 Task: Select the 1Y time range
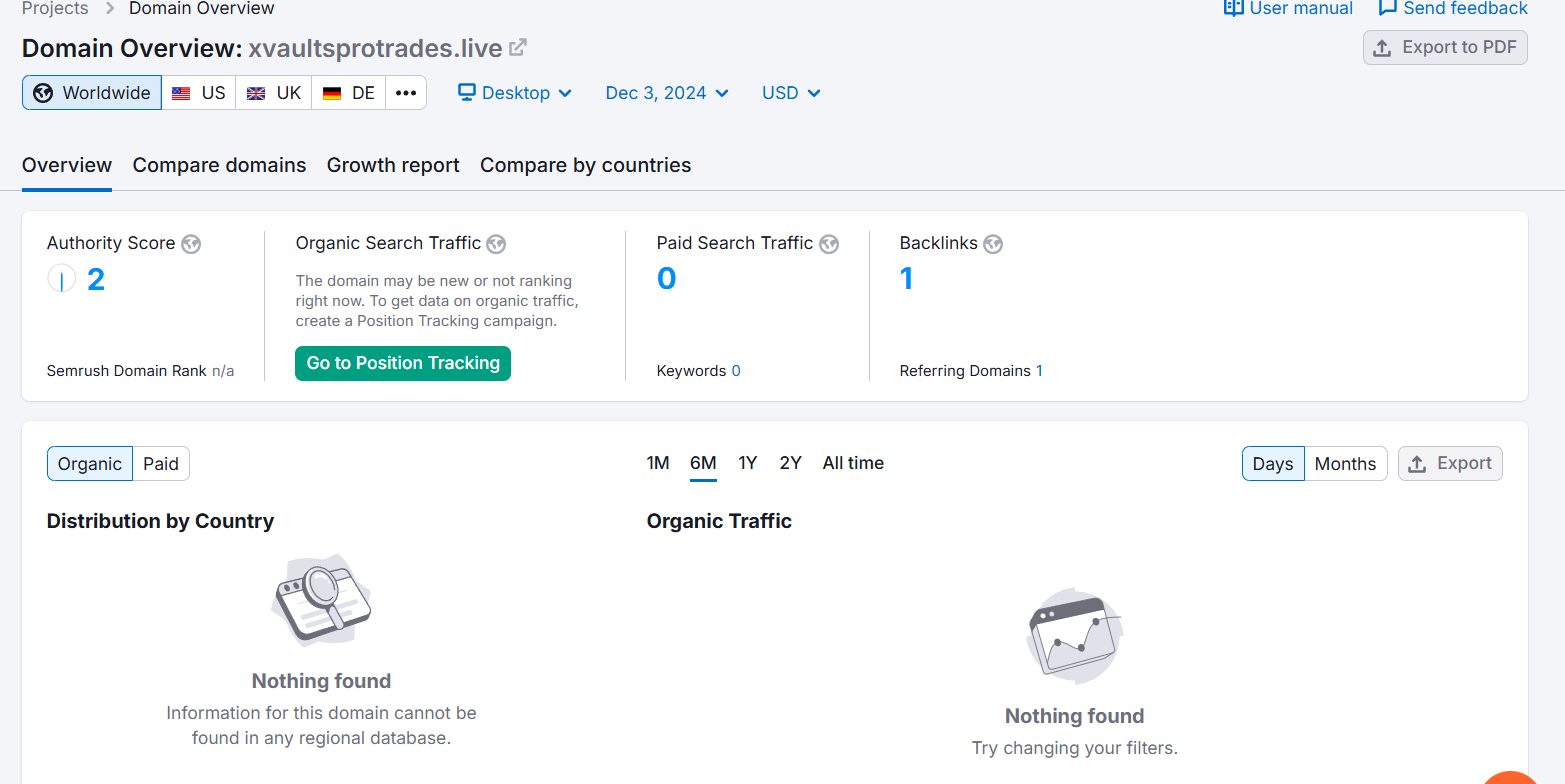point(748,463)
